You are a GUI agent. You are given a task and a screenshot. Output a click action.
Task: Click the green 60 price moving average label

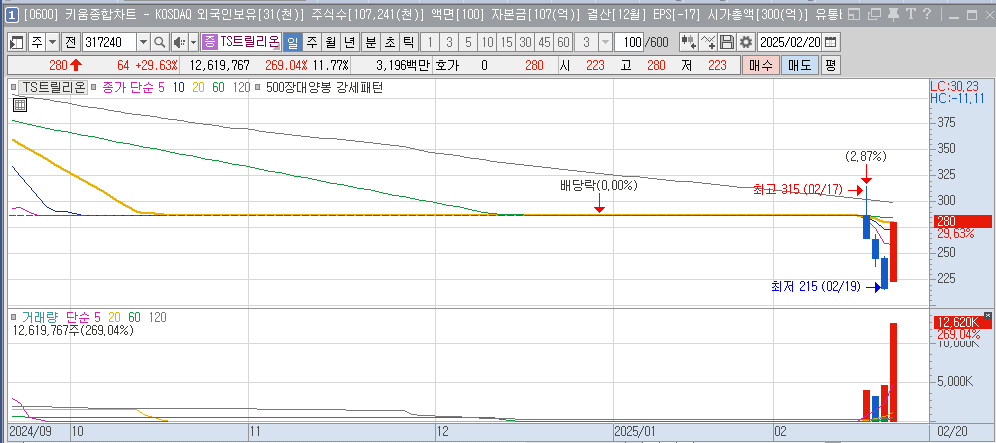coord(218,88)
